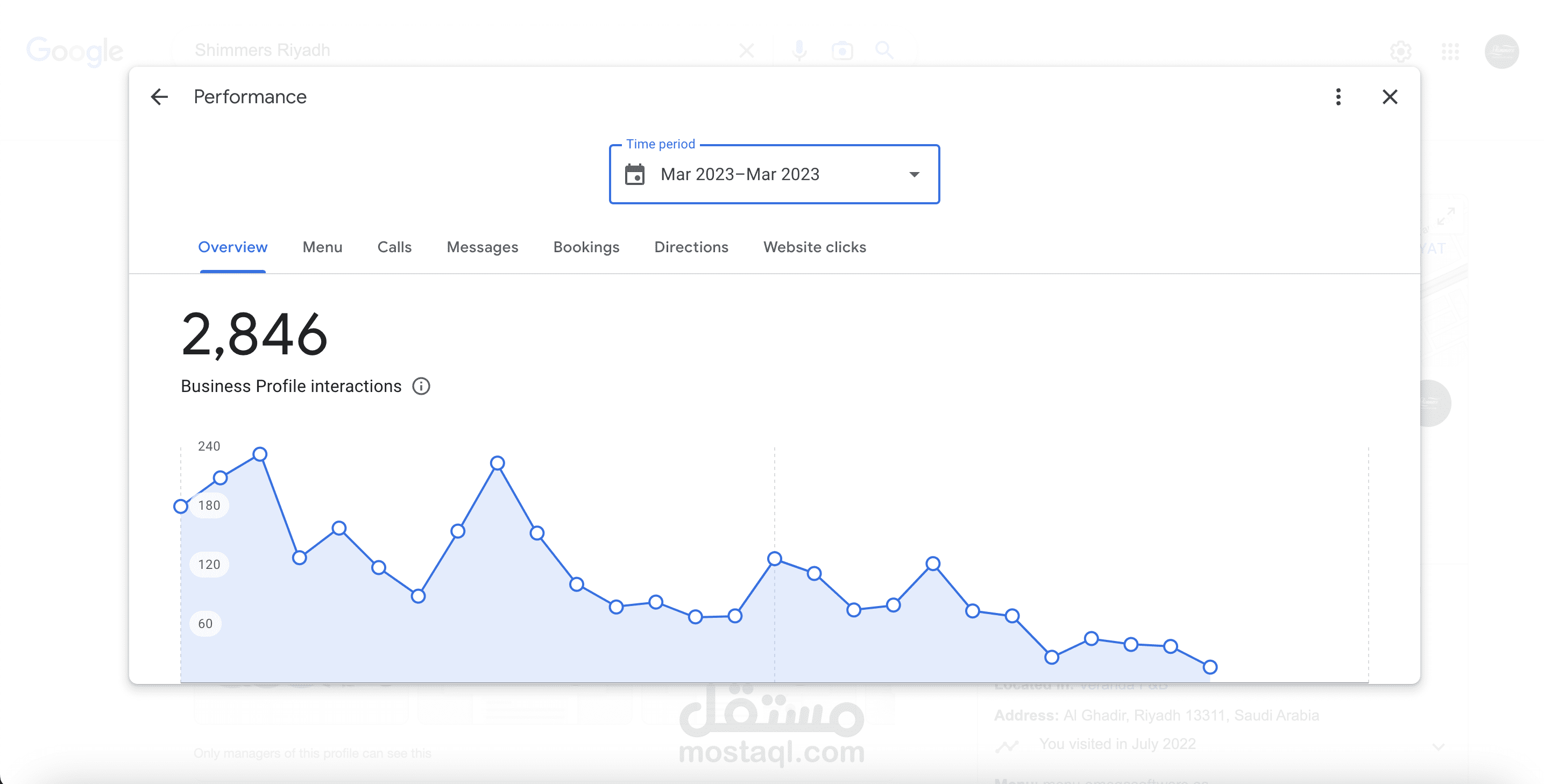Open the Website clicks tab
The image size is (1544, 784).
click(x=814, y=247)
